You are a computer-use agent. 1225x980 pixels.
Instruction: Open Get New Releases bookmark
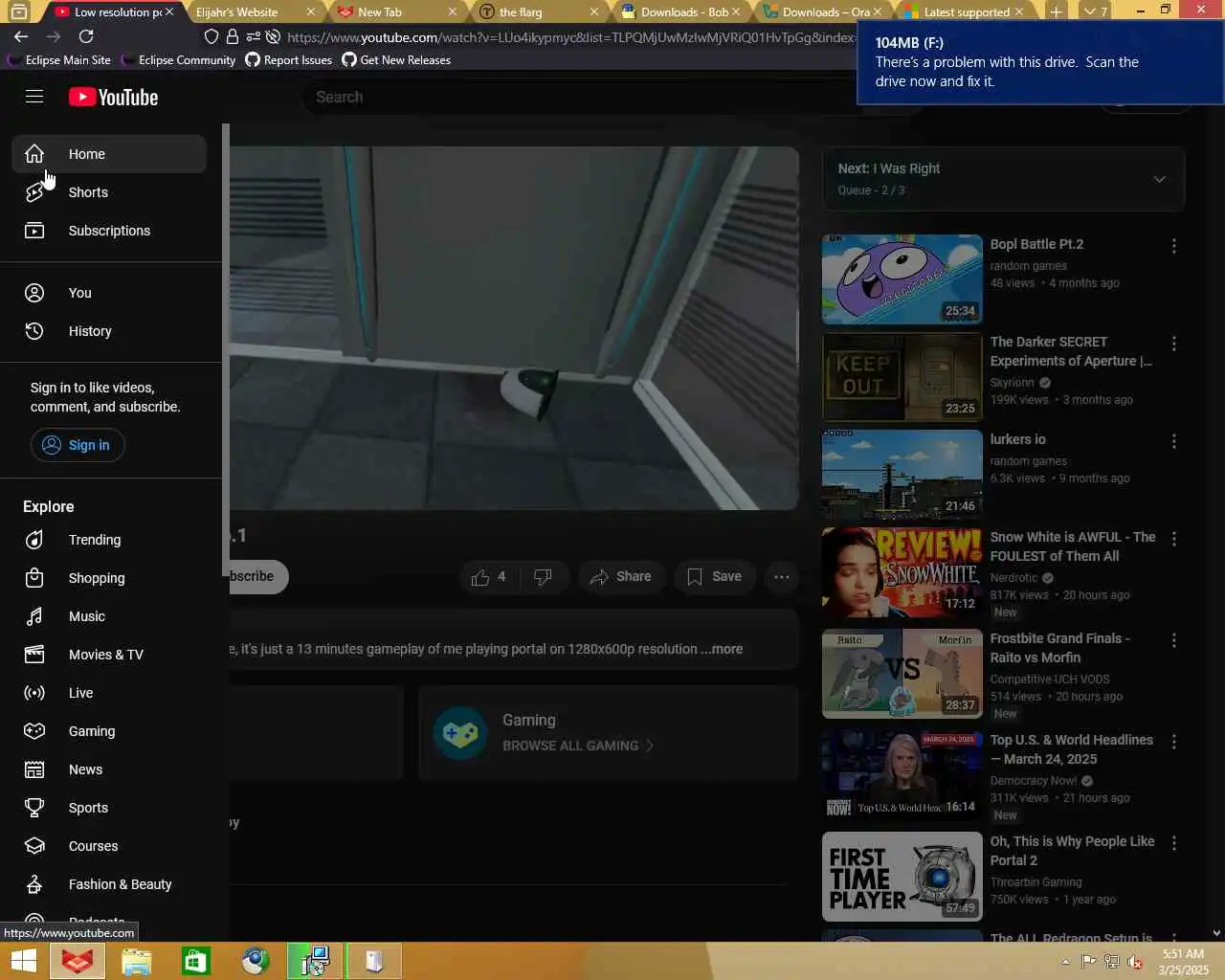click(x=396, y=59)
